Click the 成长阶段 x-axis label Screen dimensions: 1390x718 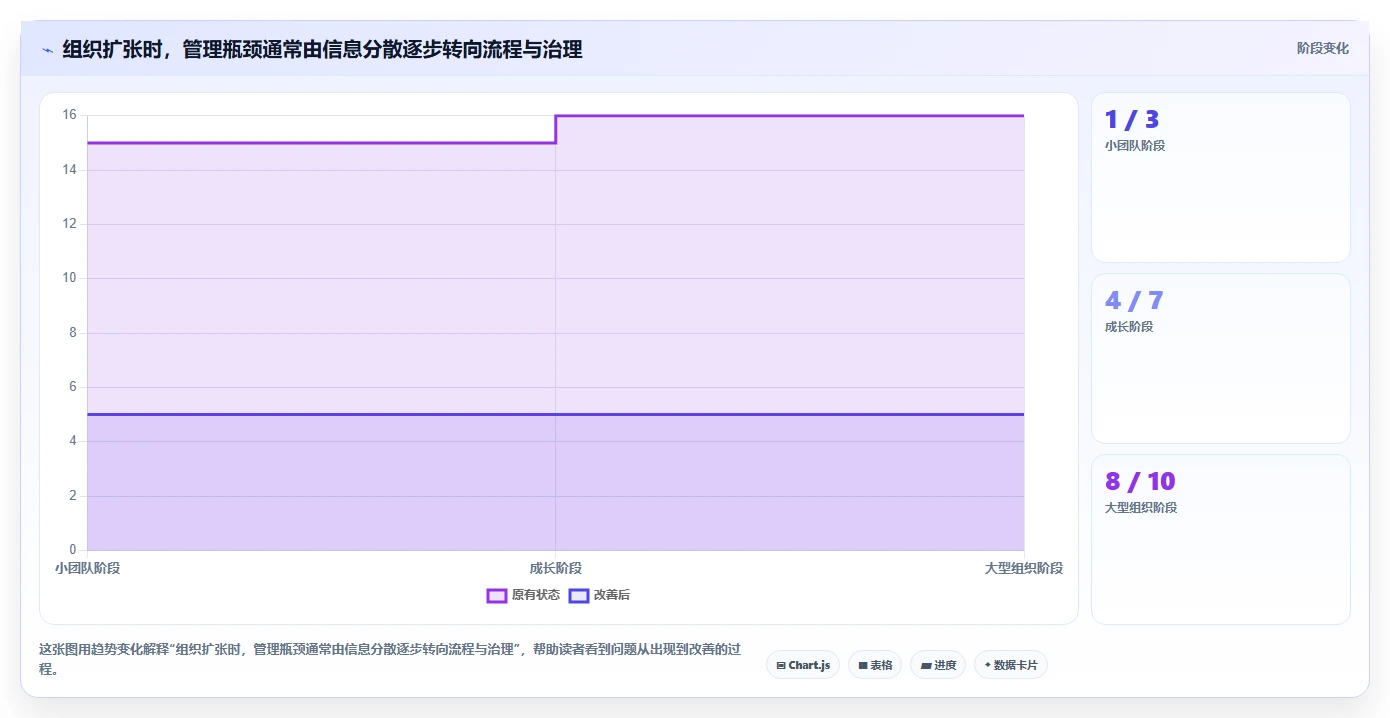tap(556, 568)
